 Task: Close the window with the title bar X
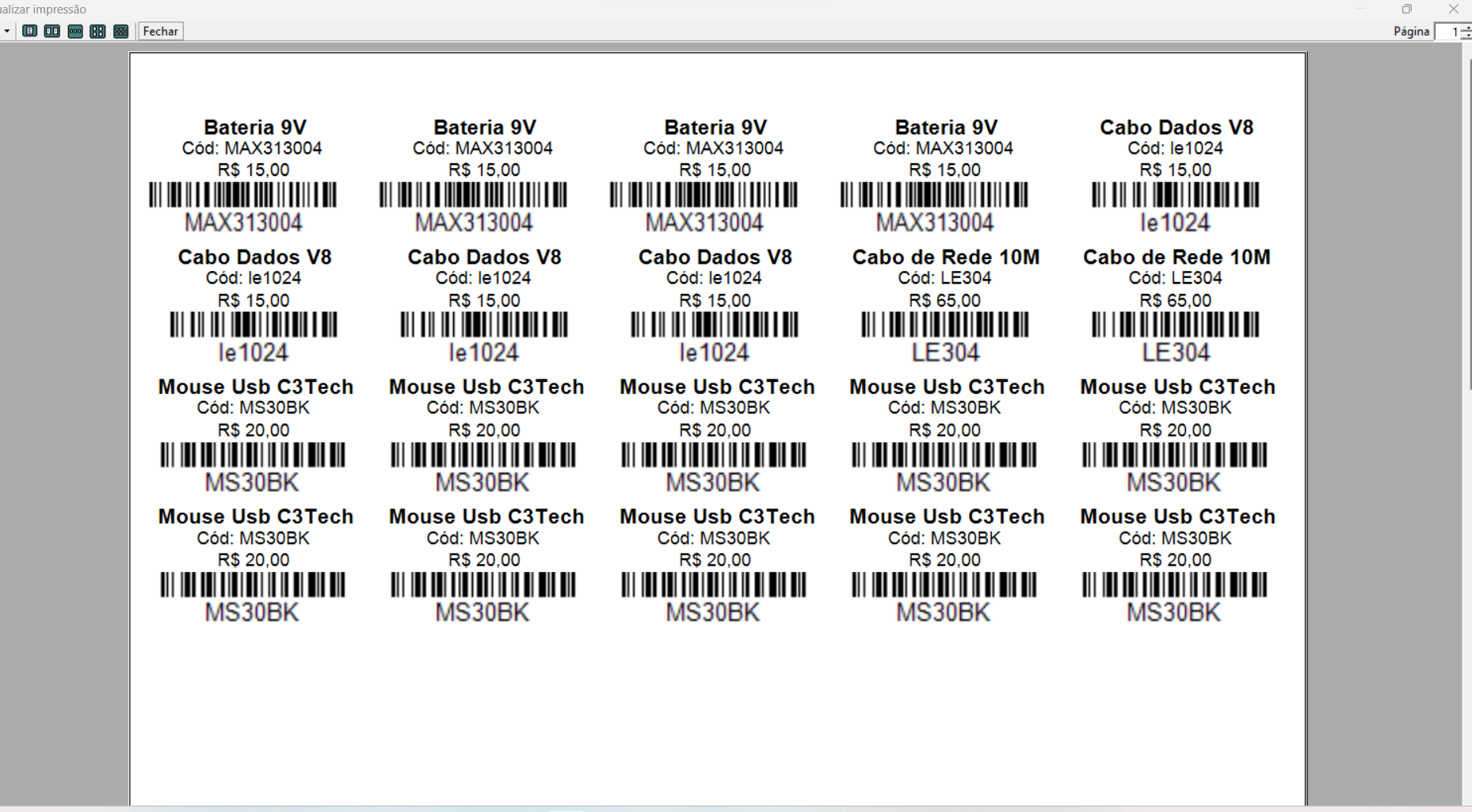[x=1453, y=9]
